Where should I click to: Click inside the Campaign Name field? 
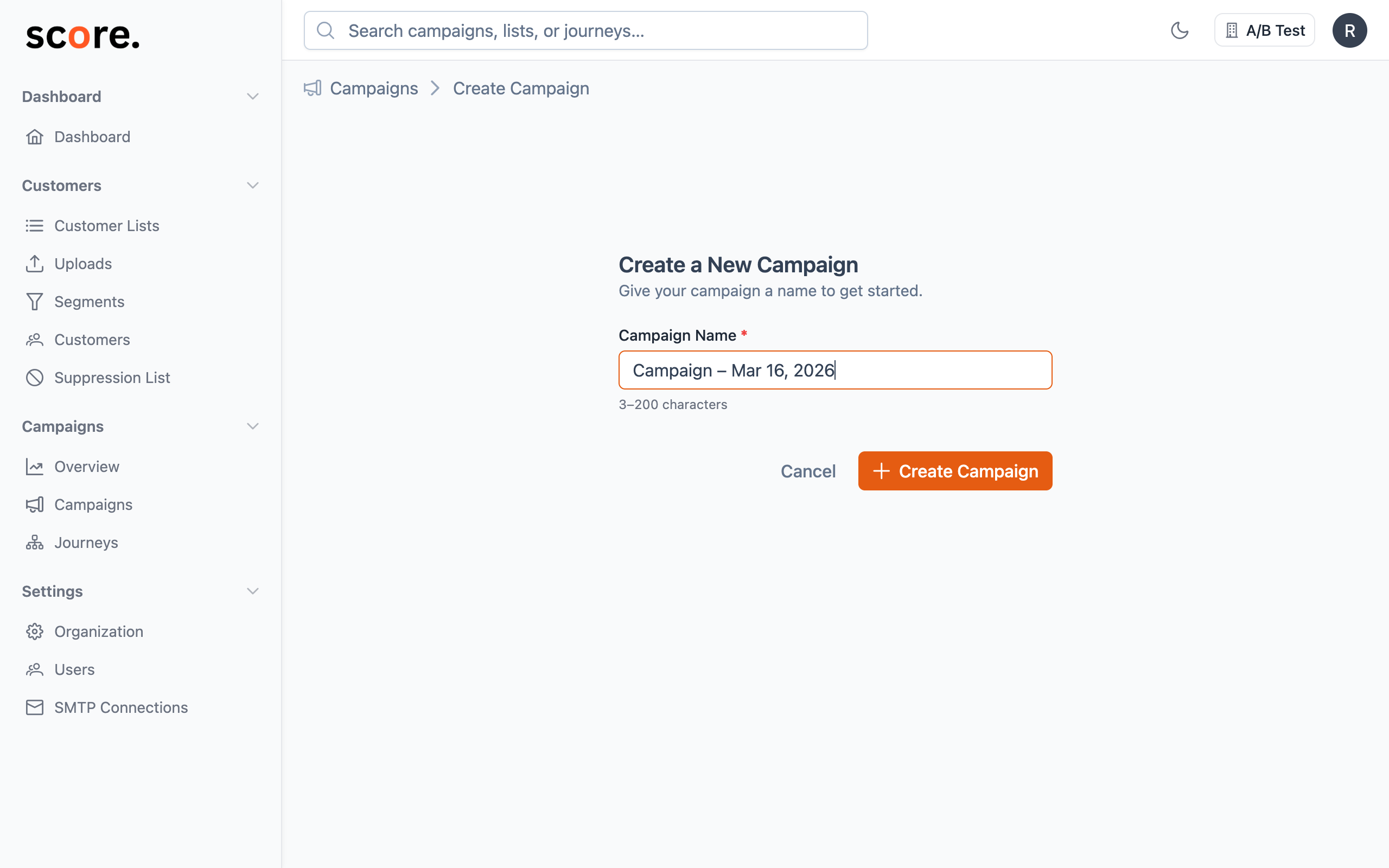point(835,371)
